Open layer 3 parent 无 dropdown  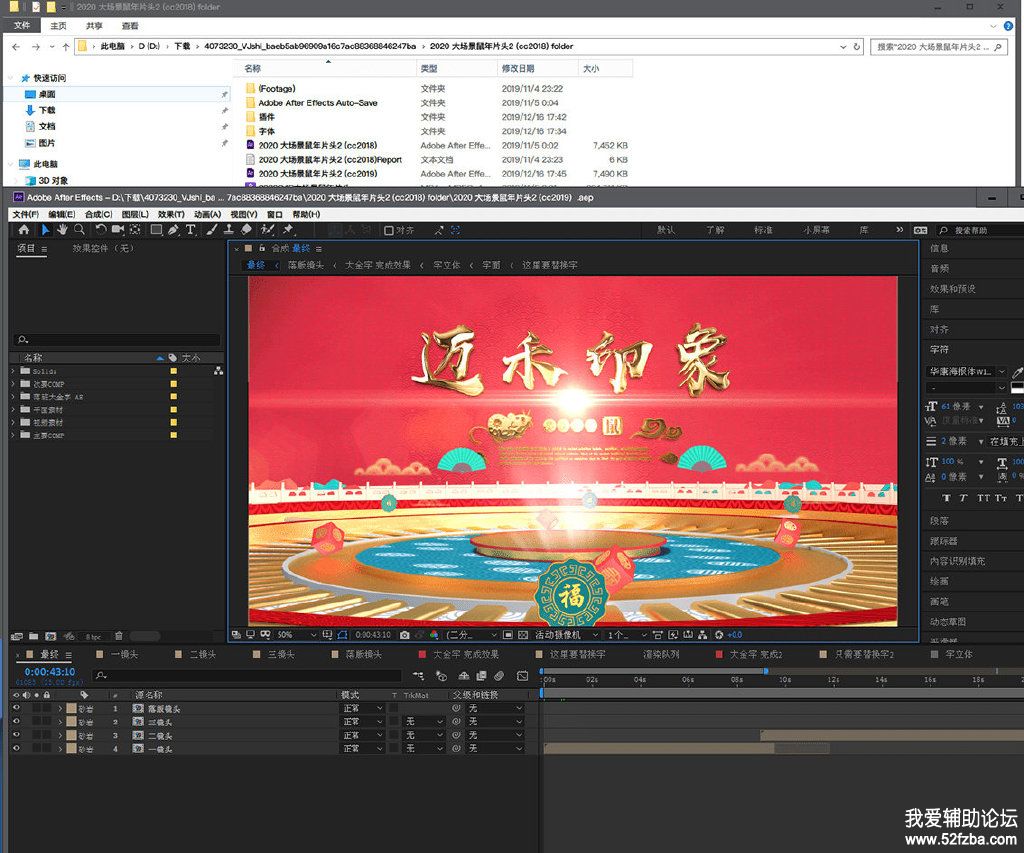tap(495, 735)
